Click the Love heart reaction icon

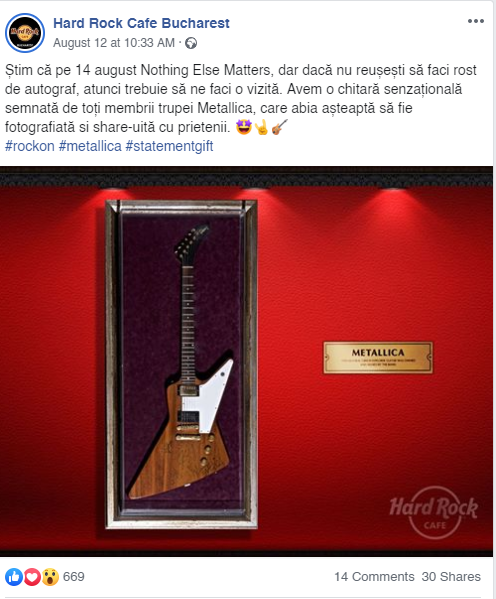[32, 576]
